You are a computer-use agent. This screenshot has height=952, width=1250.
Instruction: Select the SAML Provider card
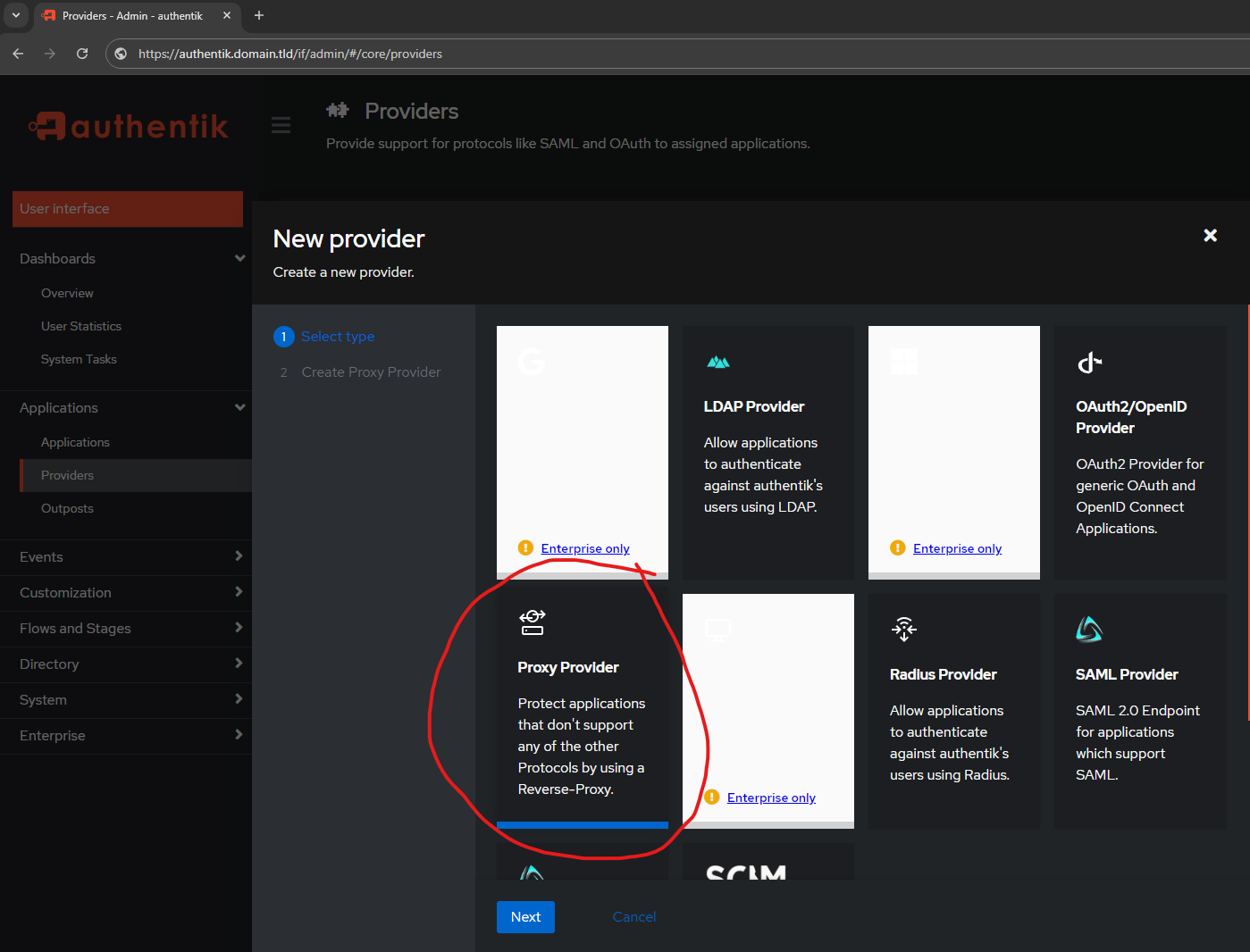click(1140, 711)
